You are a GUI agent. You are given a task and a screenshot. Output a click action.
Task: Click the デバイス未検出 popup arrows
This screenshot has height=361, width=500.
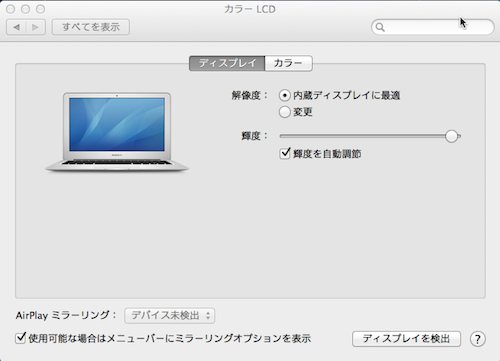208,315
